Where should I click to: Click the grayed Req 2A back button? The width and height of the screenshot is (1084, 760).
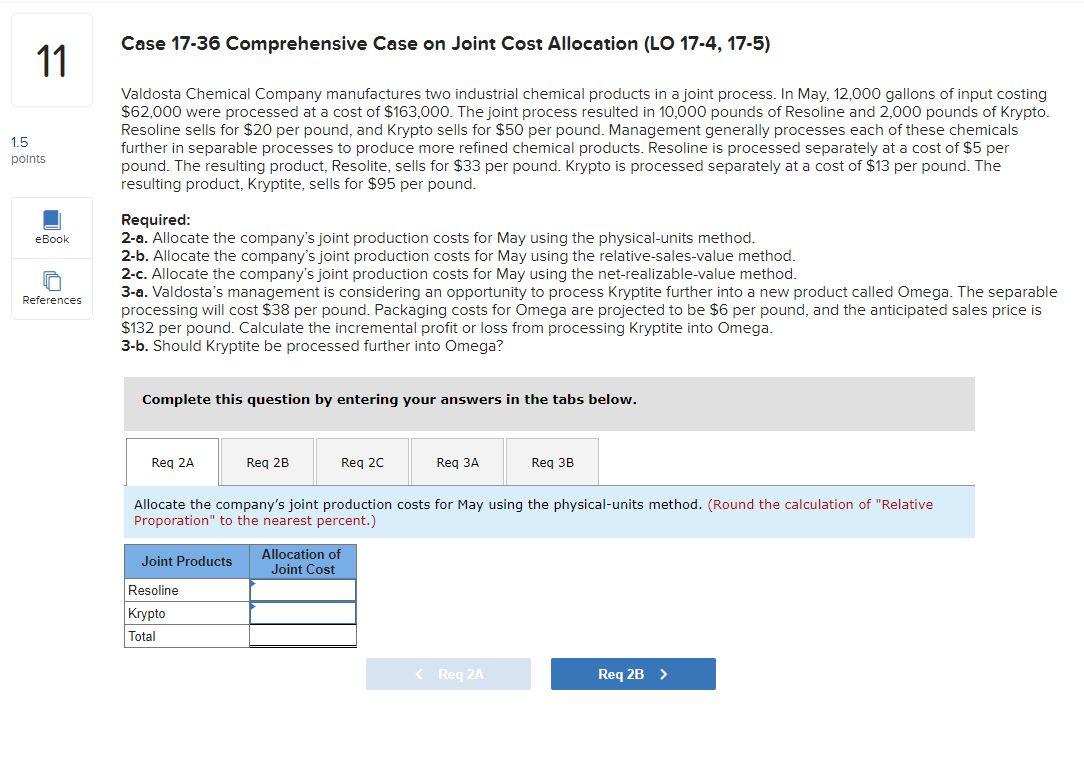point(448,673)
